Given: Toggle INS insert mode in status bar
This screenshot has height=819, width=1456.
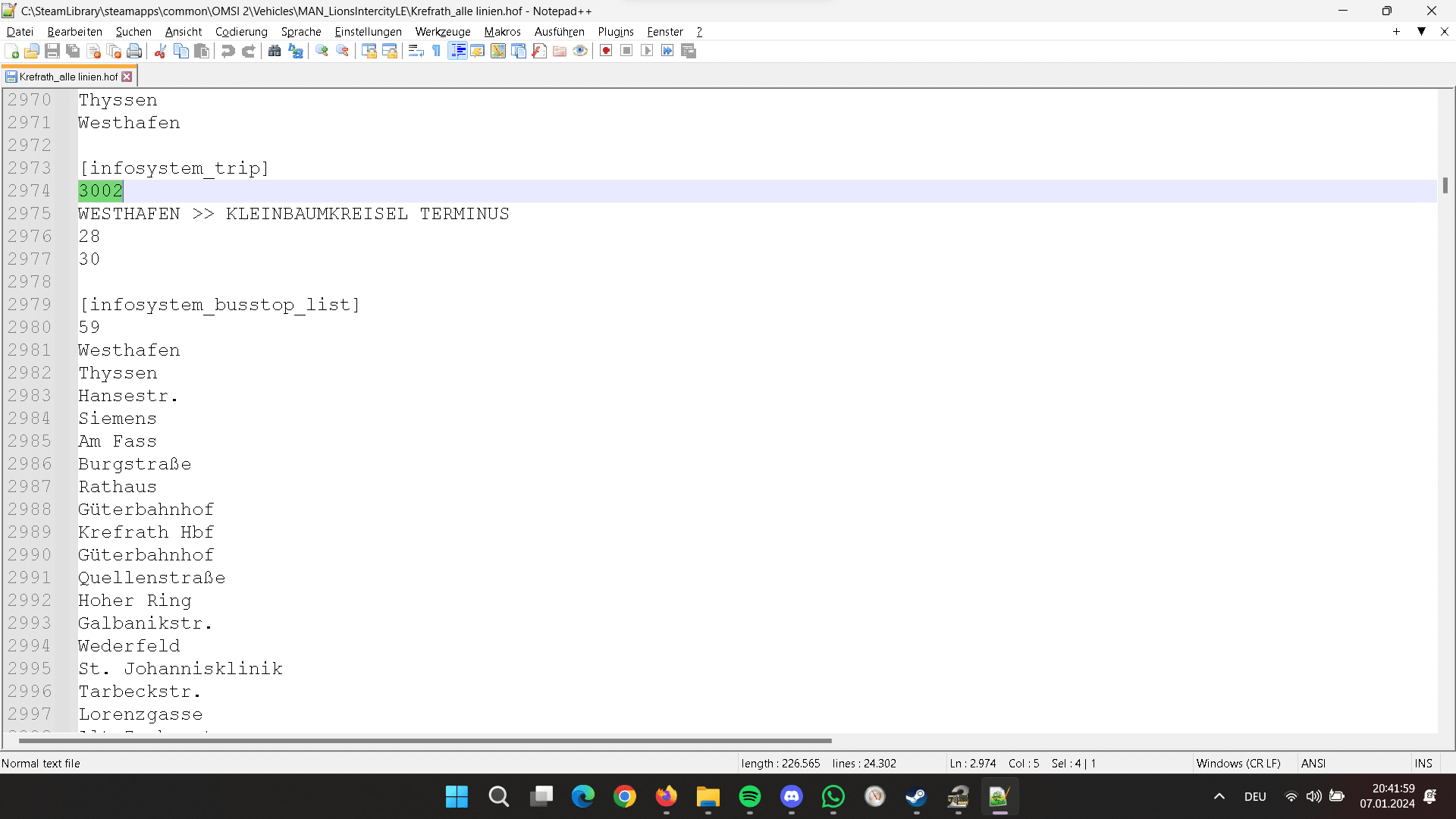Looking at the screenshot, I should click(x=1423, y=764).
